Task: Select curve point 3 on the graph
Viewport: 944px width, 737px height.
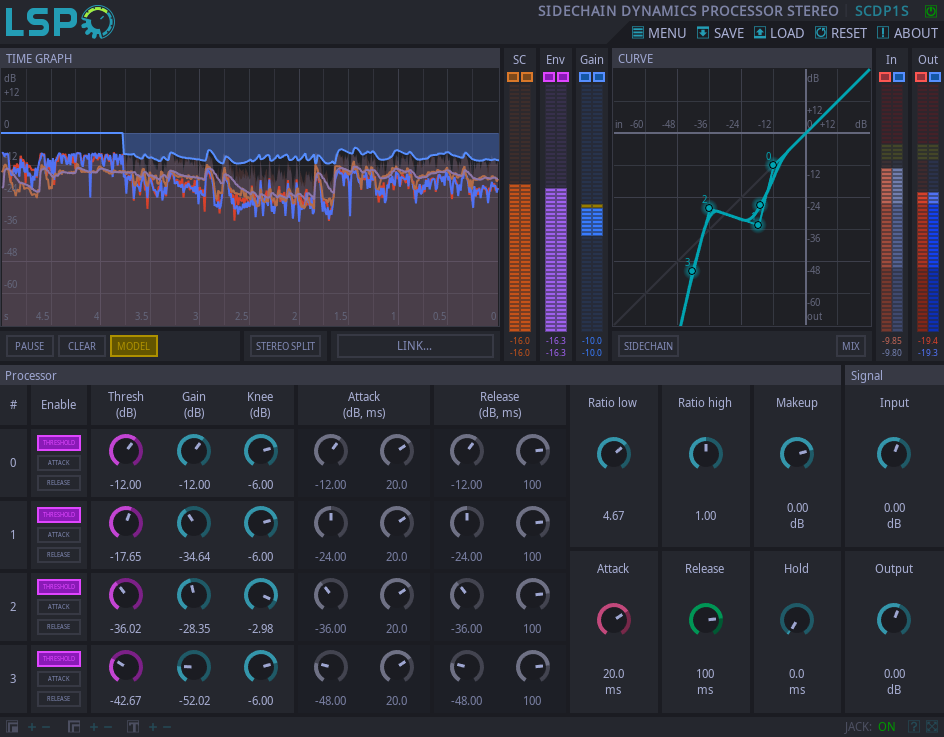Action: click(x=692, y=271)
